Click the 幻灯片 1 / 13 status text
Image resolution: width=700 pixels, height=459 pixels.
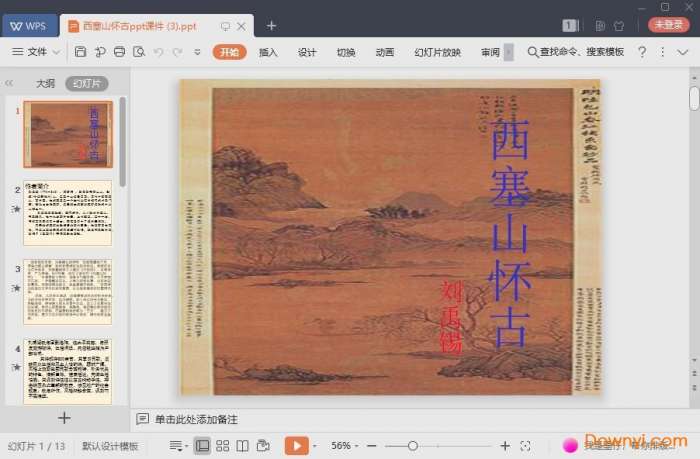[x=37, y=446]
